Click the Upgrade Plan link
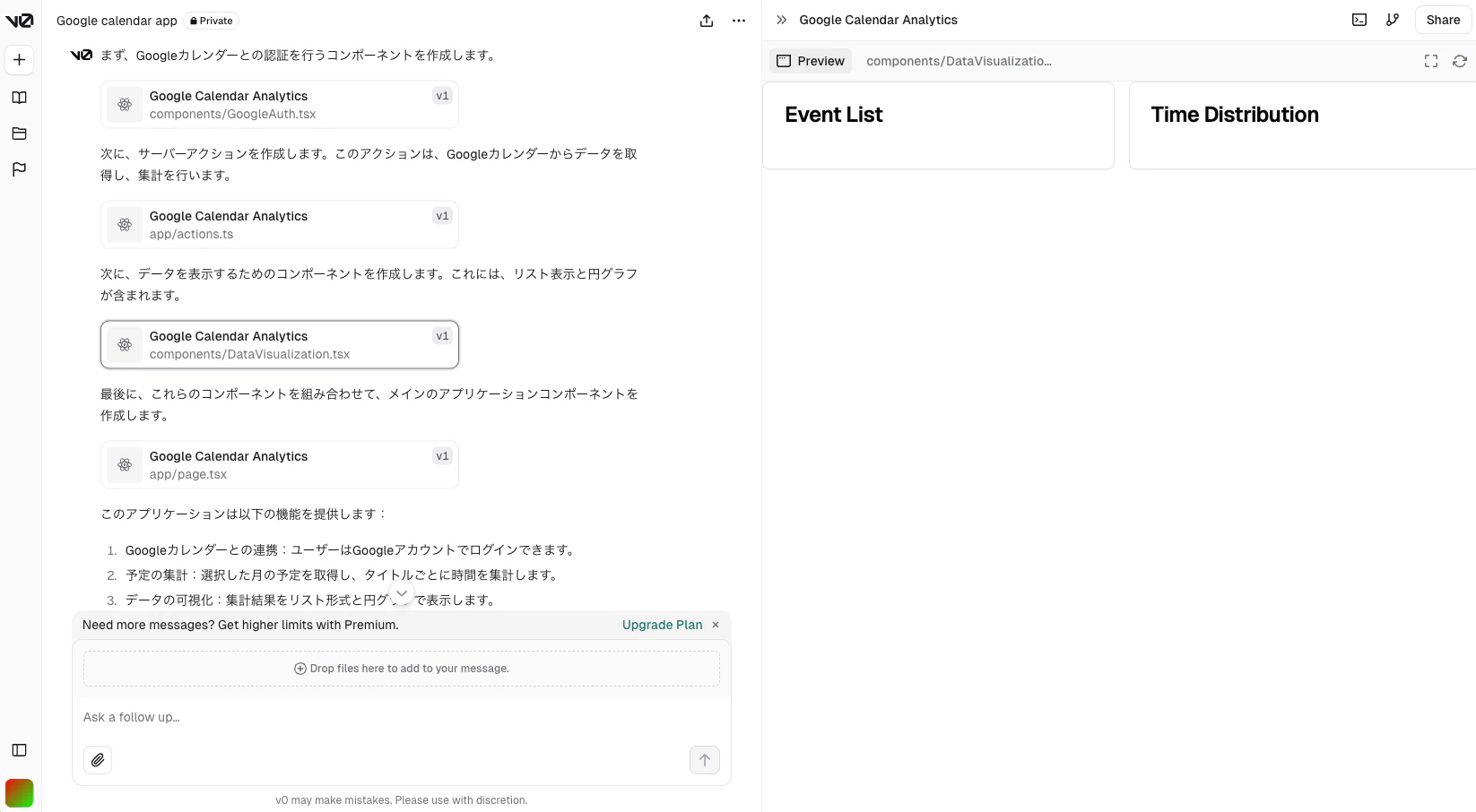Screen dimensions: 1476x812 (662, 625)
